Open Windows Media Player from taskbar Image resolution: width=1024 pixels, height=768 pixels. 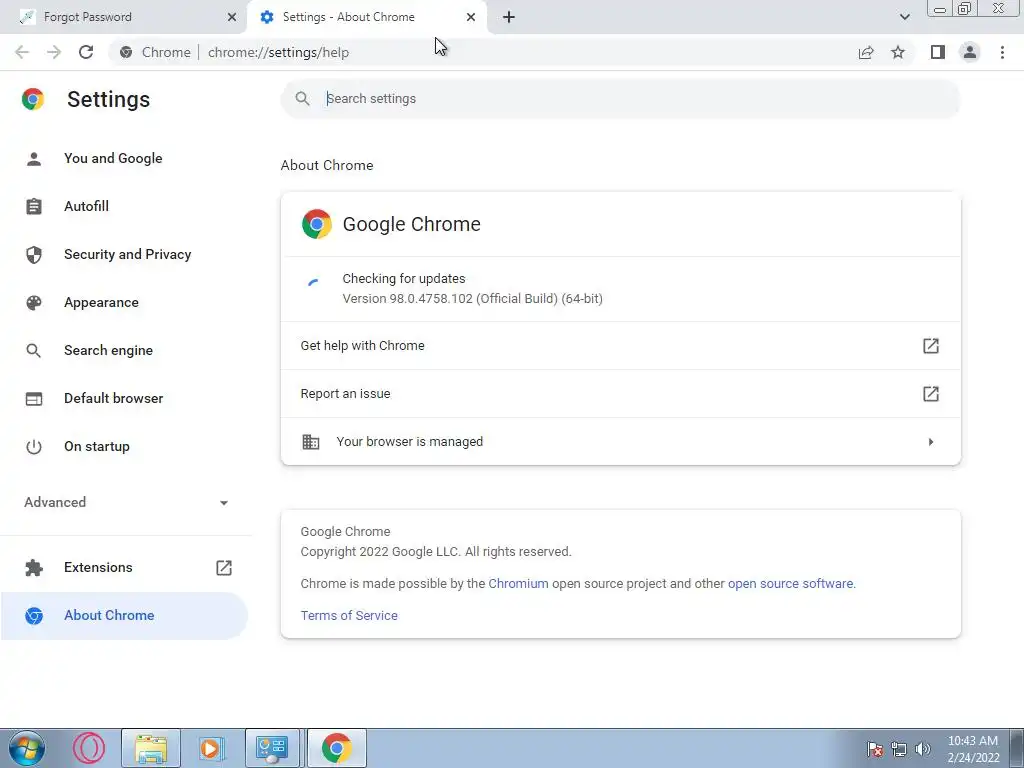point(212,748)
